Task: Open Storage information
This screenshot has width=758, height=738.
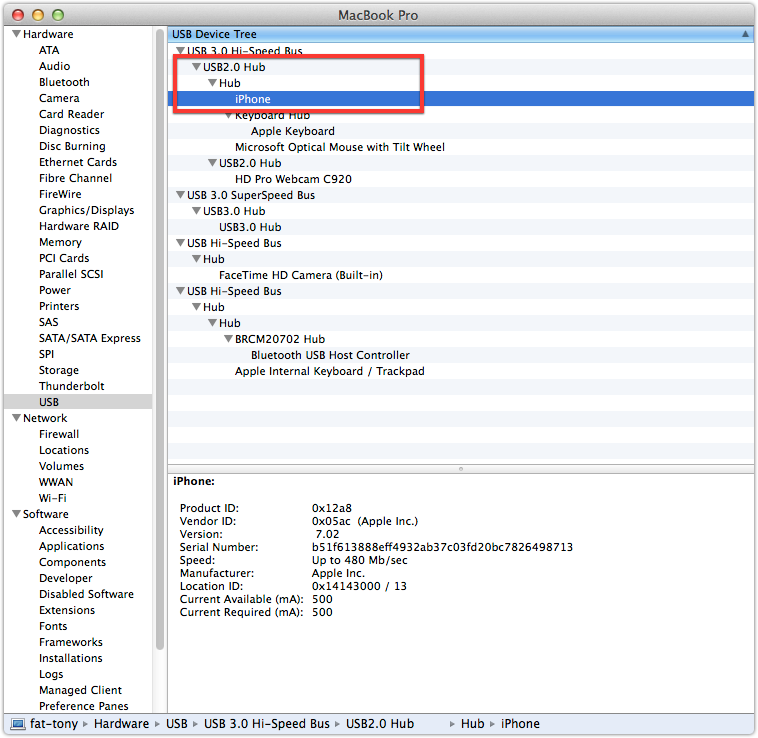Action: click(58, 370)
